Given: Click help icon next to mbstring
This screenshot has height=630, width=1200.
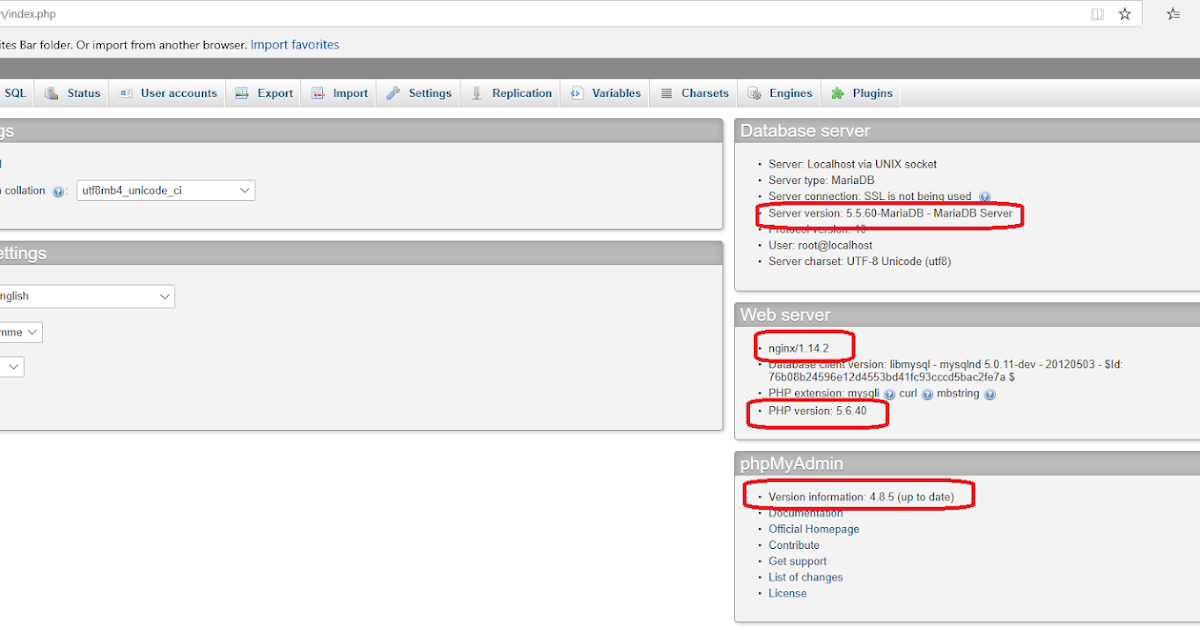Looking at the screenshot, I should click(989, 393).
